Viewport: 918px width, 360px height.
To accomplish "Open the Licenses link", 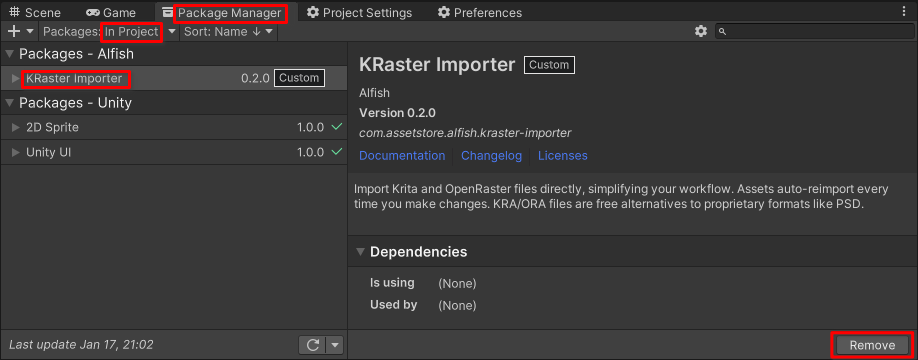I will (563, 156).
